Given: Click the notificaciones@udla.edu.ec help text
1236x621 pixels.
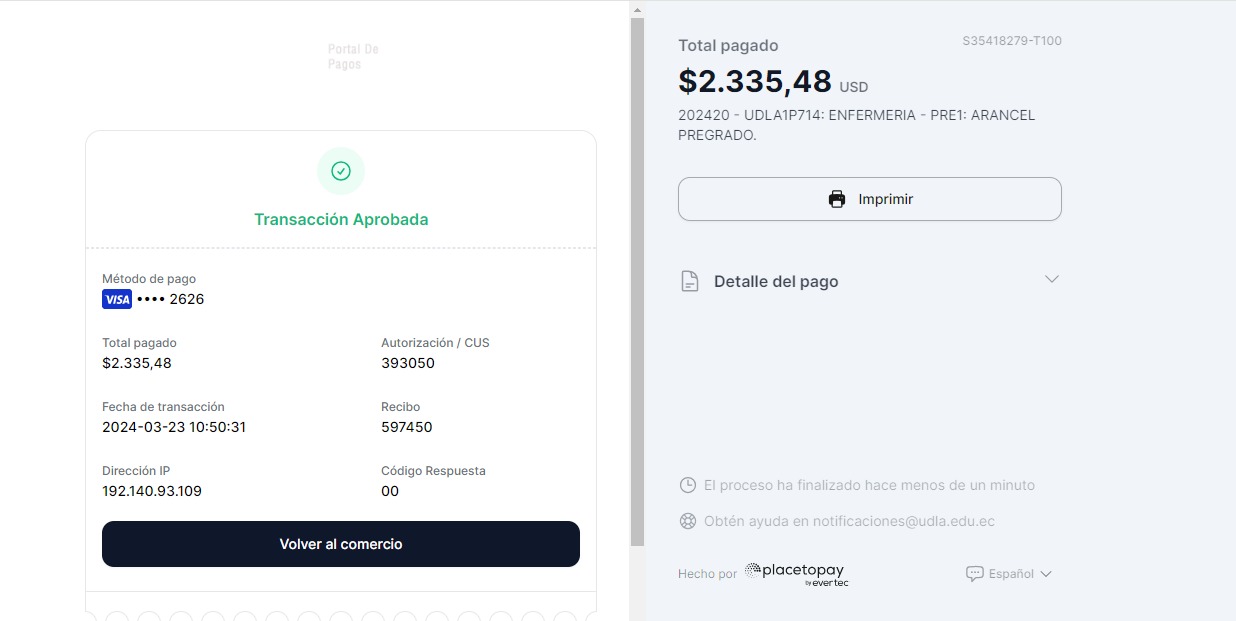Looking at the screenshot, I should coord(849,521).
